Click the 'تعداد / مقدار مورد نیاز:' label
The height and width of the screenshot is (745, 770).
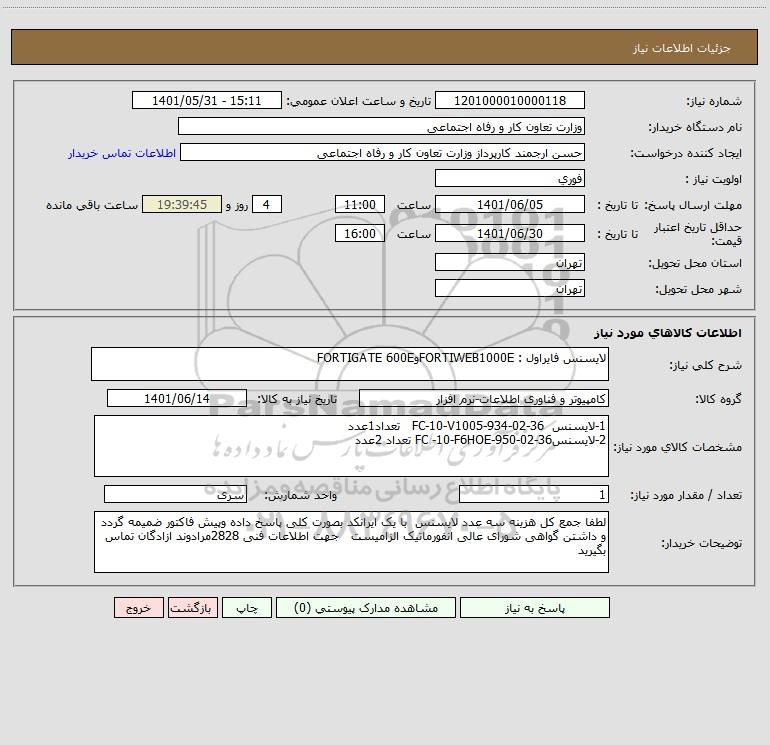[x=686, y=496]
